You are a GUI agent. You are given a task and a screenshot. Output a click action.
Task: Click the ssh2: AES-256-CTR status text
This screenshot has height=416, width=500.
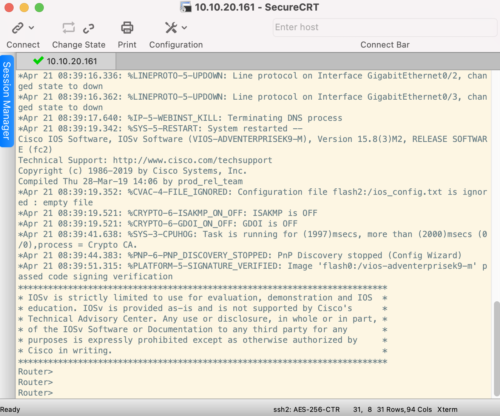click(306, 409)
